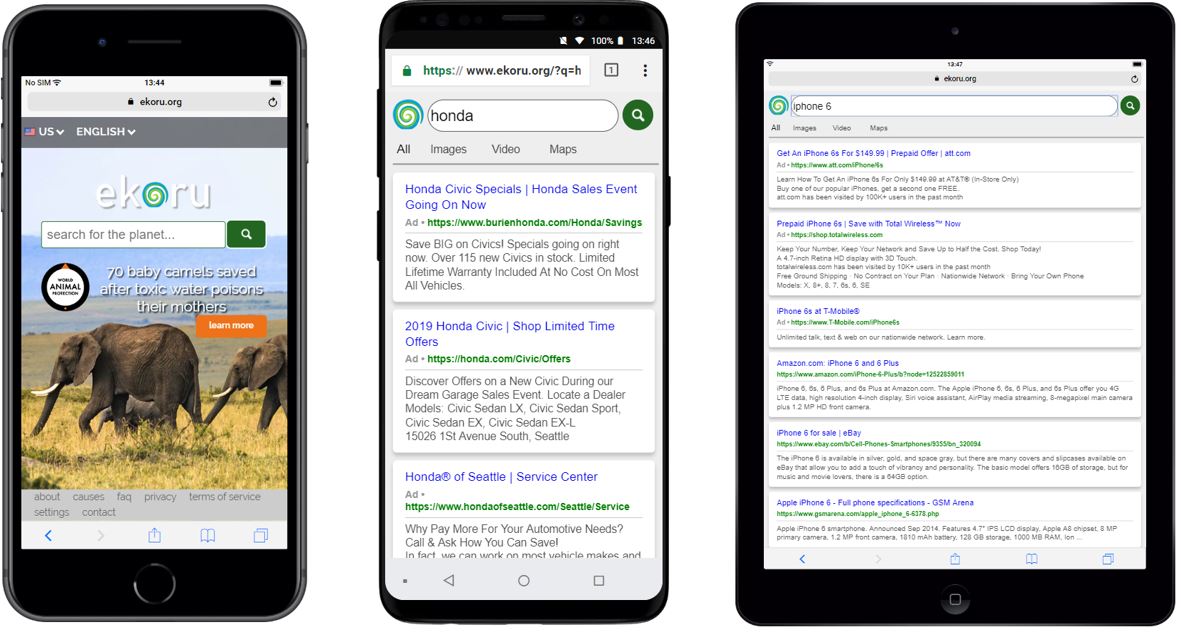Select the All tab on iPad results

tap(775, 128)
